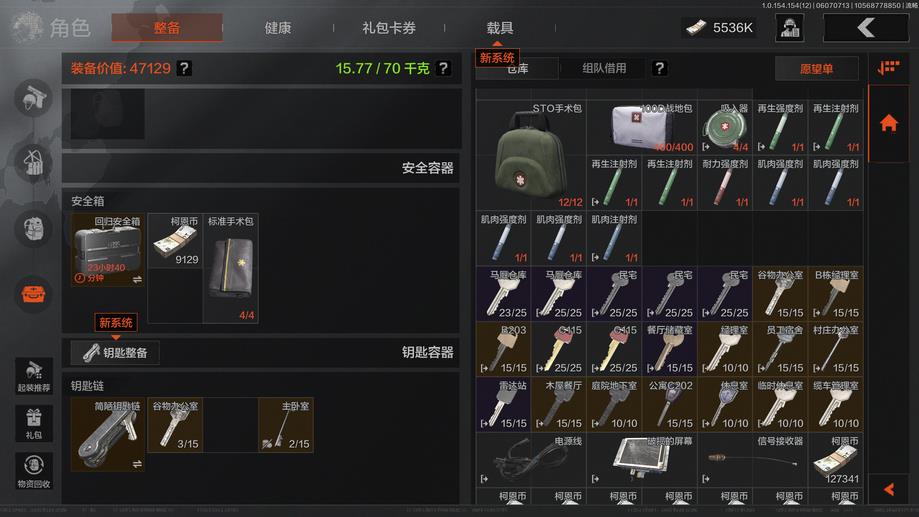Switch to the 组队借用 tab

point(604,68)
